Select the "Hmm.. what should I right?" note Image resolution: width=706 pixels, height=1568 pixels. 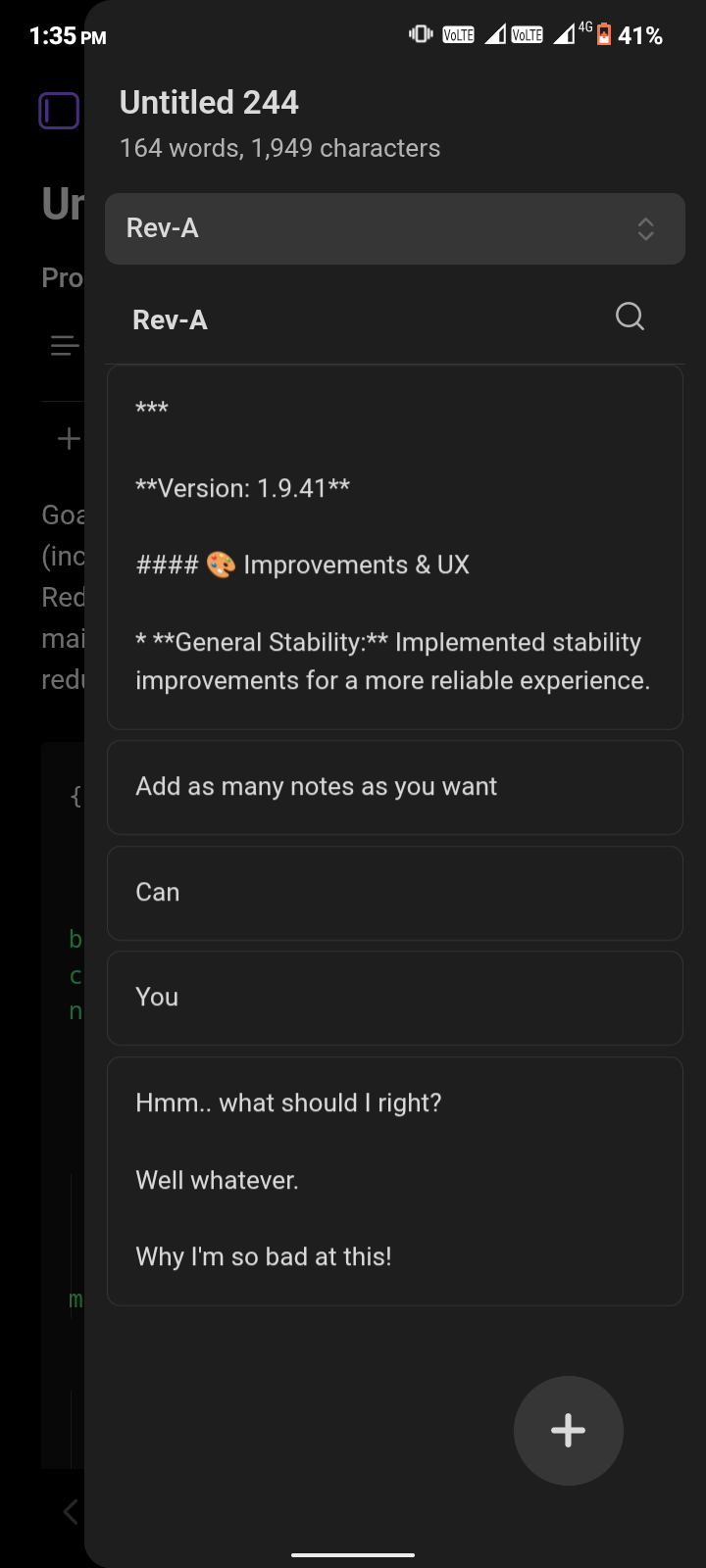pyautogui.click(x=394, y=1180)
